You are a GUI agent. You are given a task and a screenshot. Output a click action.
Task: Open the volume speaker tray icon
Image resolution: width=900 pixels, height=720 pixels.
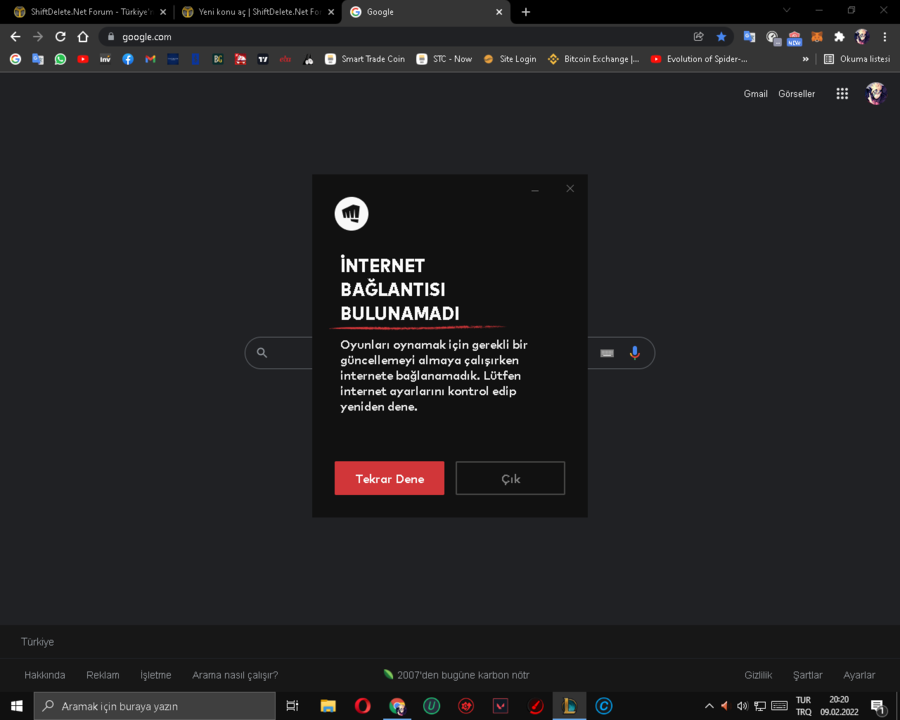pos(742,706)
